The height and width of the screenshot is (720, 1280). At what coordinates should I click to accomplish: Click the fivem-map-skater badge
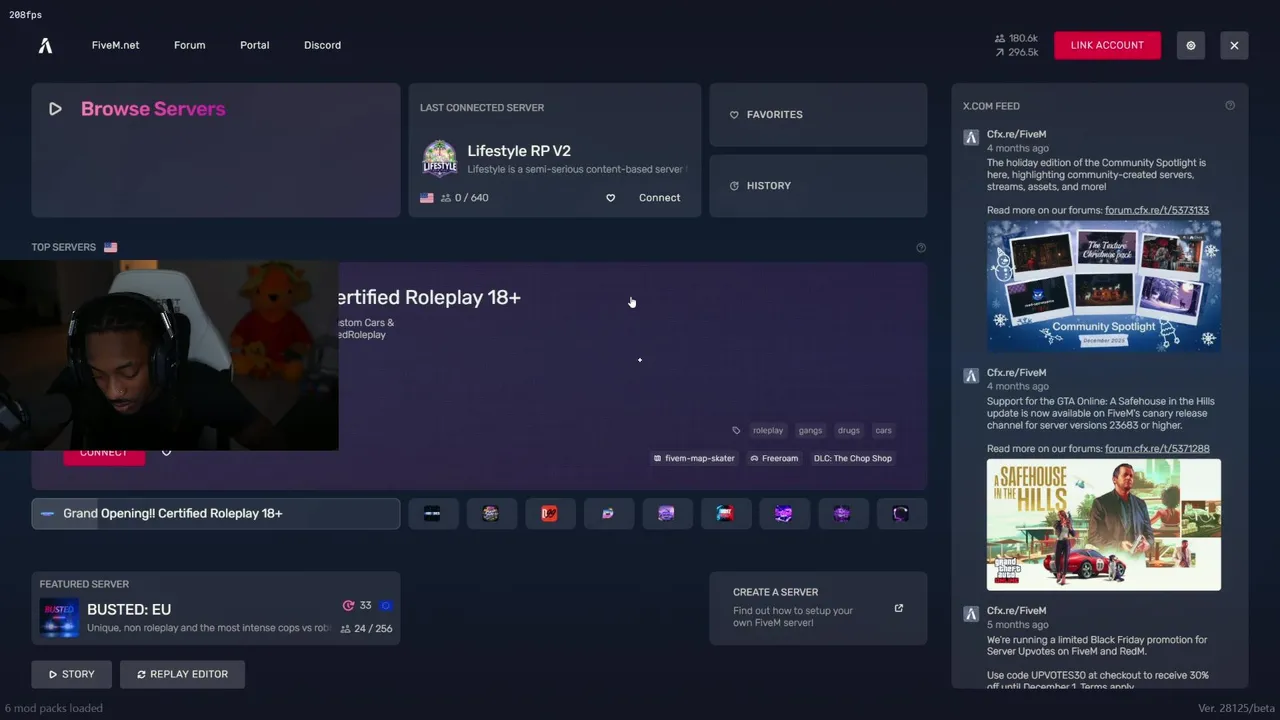694,458
